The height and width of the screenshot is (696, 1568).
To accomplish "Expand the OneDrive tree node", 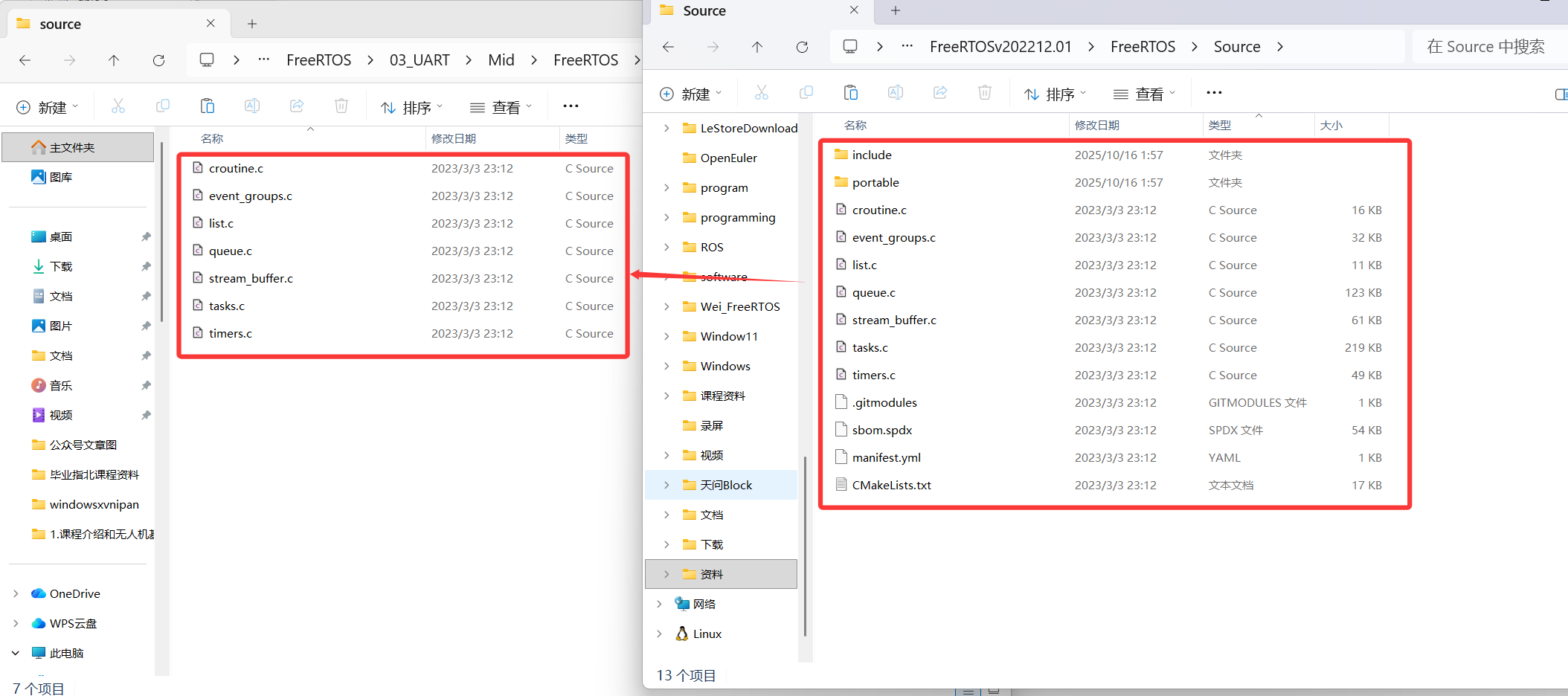I will [x=16, y=593].
